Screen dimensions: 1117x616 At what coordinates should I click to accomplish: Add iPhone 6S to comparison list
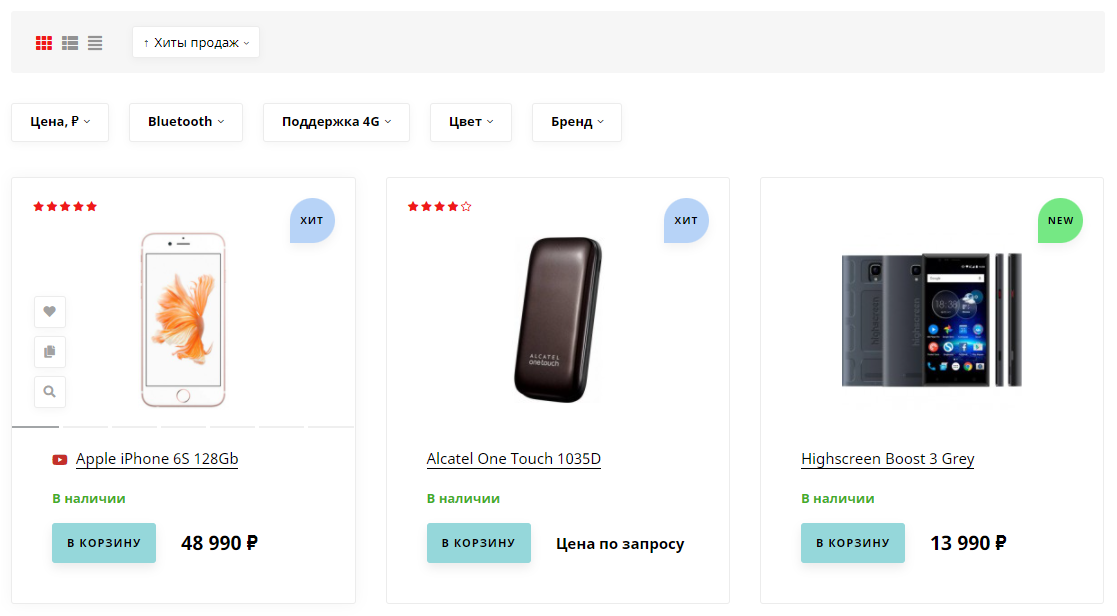(x=50, y=352)
